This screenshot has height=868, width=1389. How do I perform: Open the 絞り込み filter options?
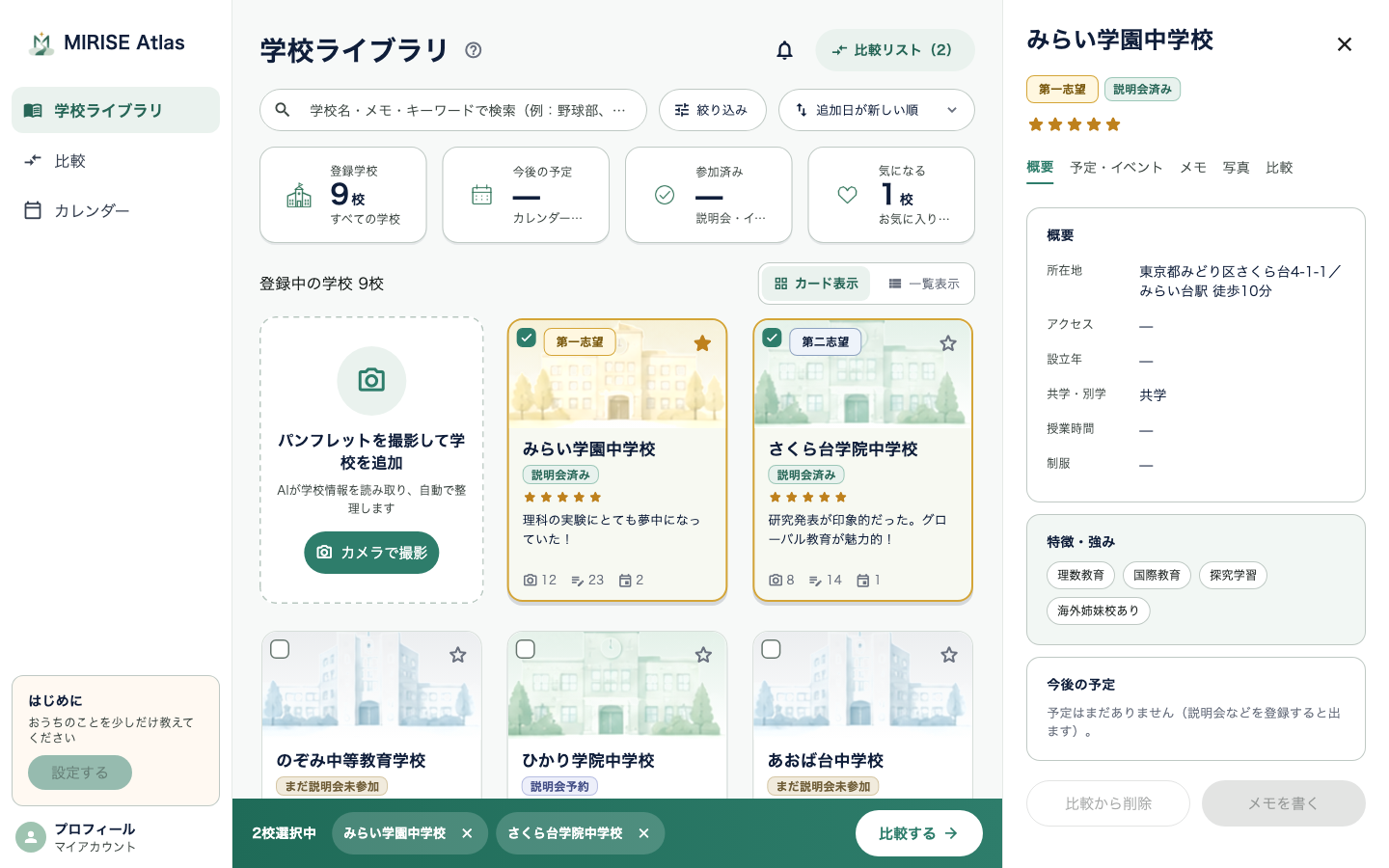(713, 110)
